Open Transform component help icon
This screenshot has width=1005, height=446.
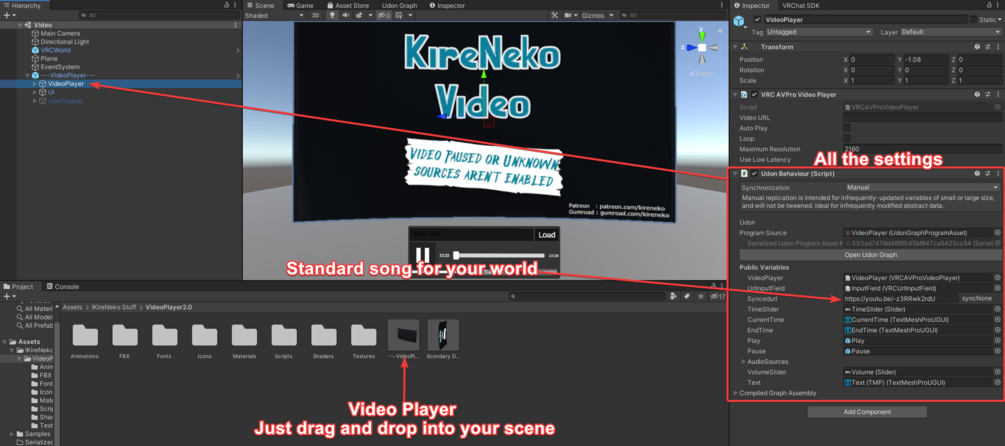(x=977, y=47)
